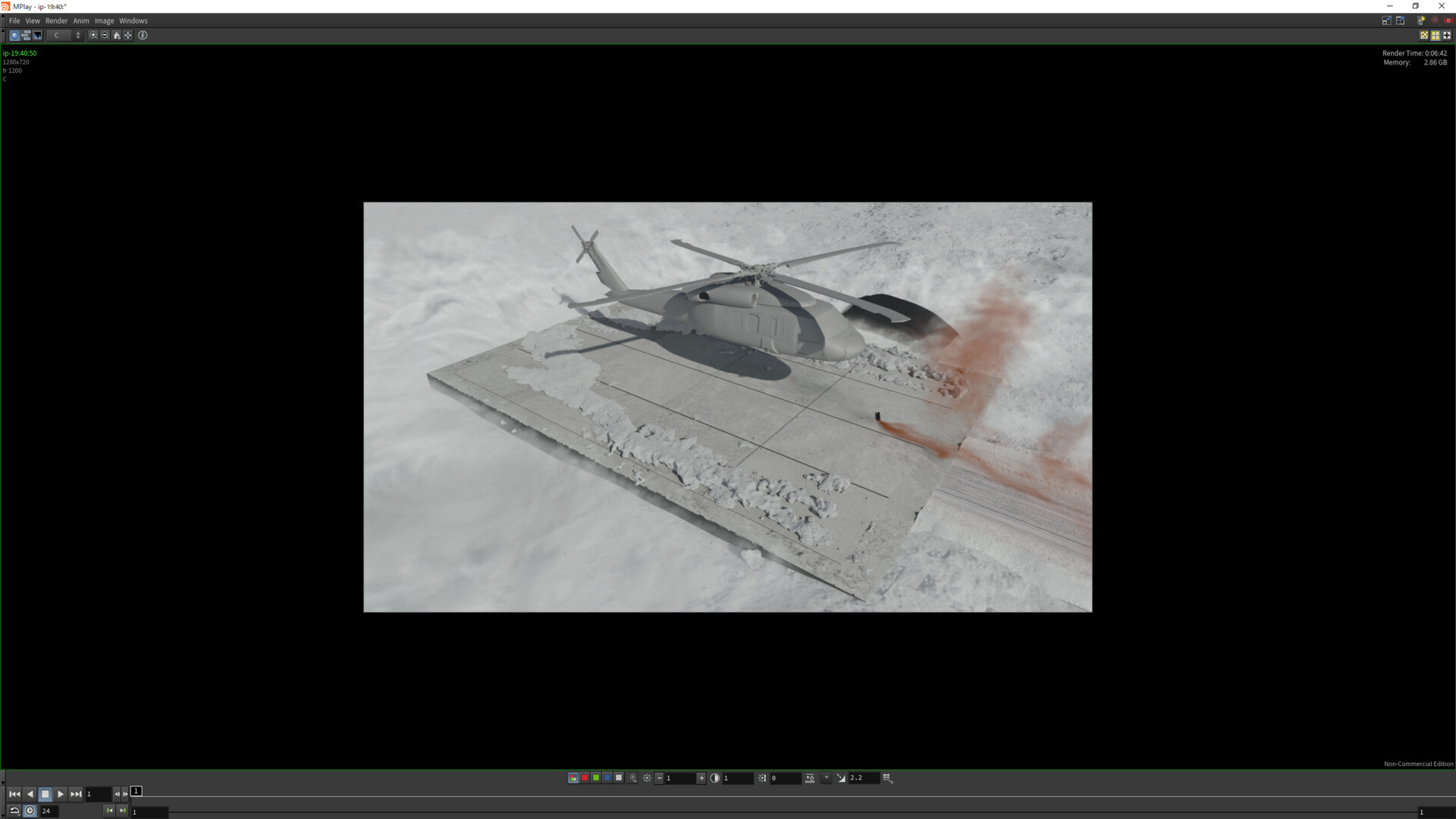
Task: Open the Render menu
Action: [x=56, y=20]
